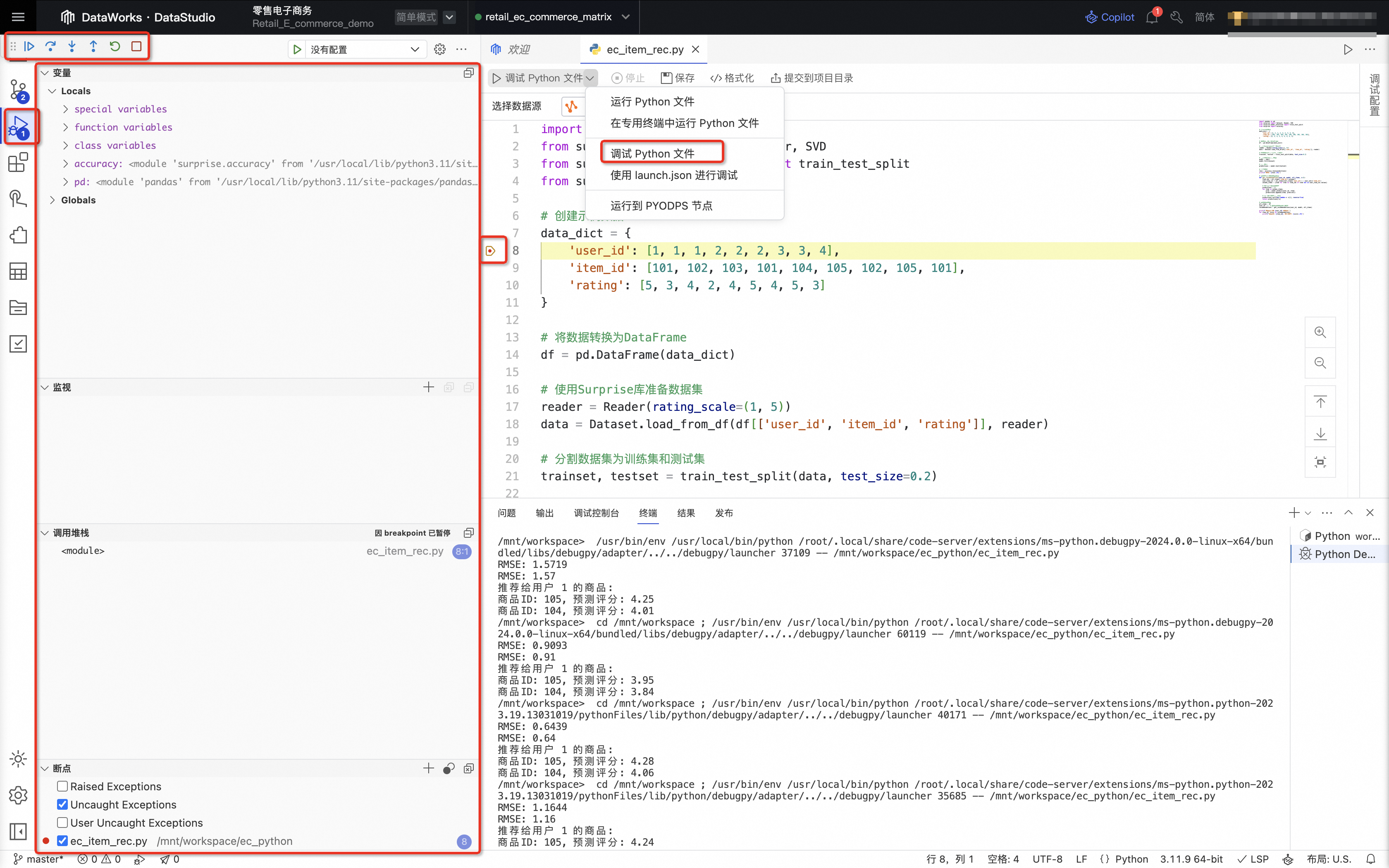Click the code minimap overview
This screenshot has height=868, width=1389.
click(1289, 168)
